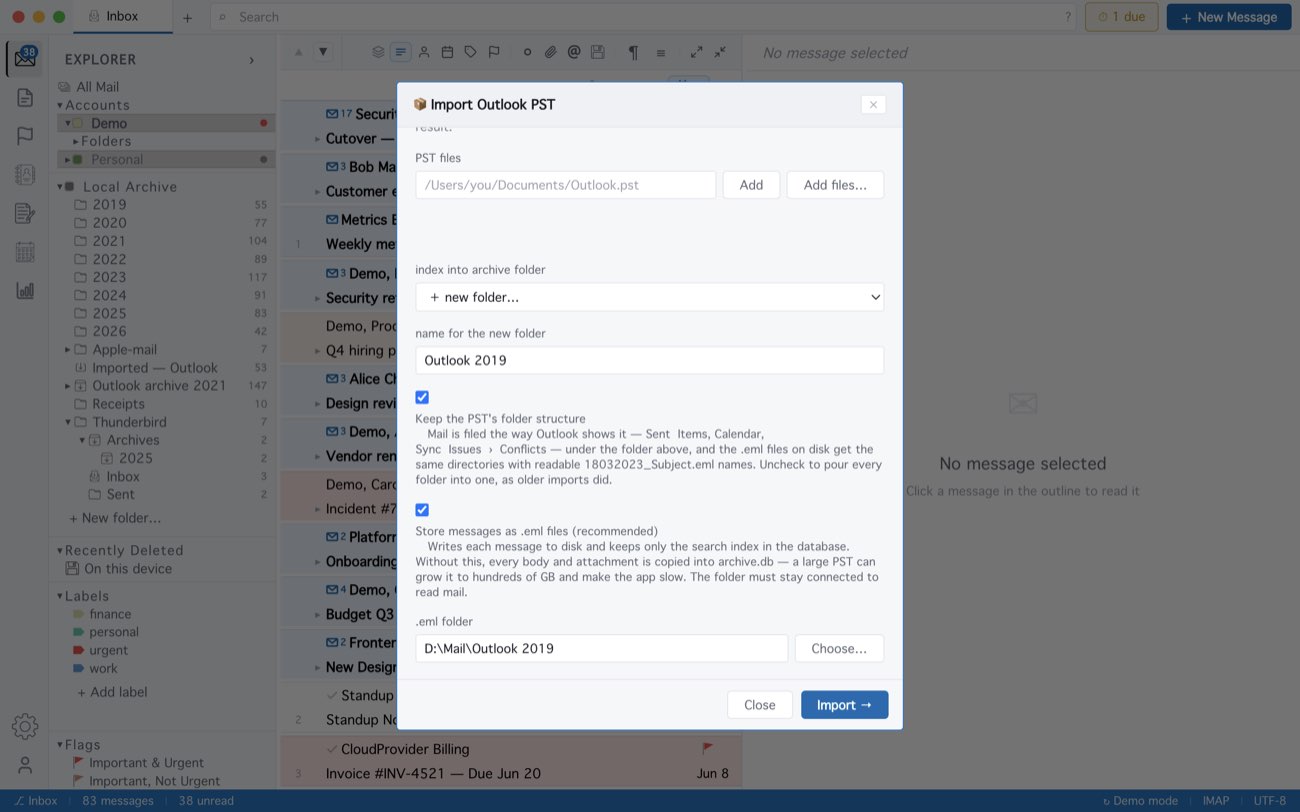Image resolution: width=1300 pixels, height=812 pixels.
Task: Uncheck Store messages as .eml files
Action: point(422,510)
